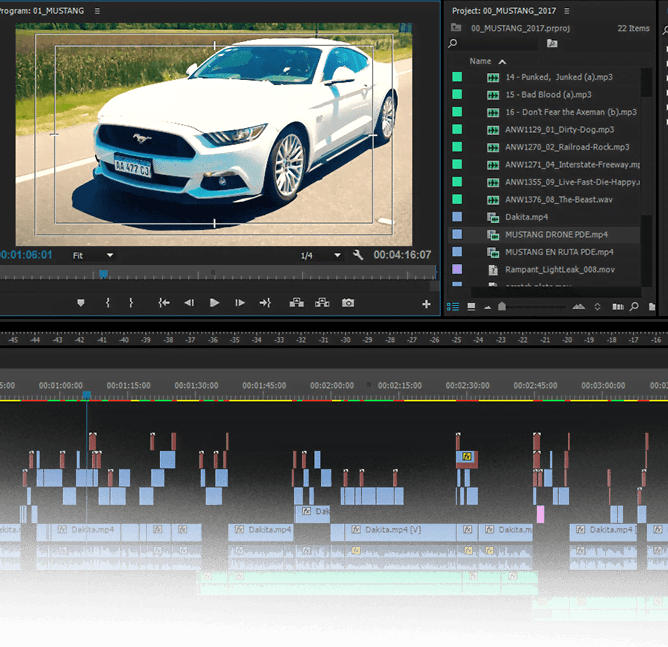Click the Mark Out button

click(131, 303)
